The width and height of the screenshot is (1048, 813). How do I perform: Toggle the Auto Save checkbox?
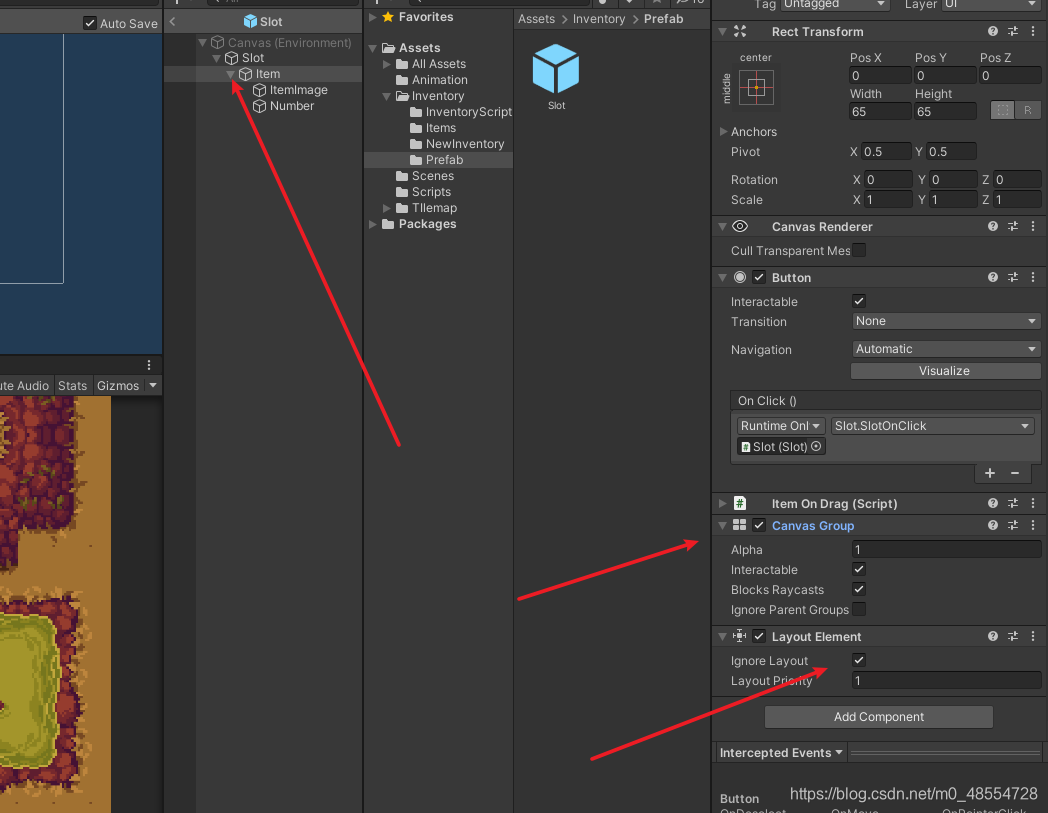tap(90, 23)
